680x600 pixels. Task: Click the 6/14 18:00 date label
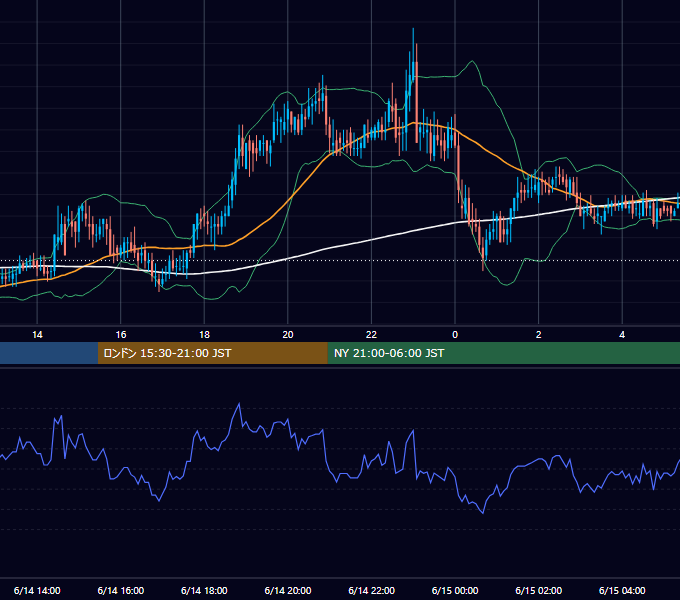tap(204, 590)
